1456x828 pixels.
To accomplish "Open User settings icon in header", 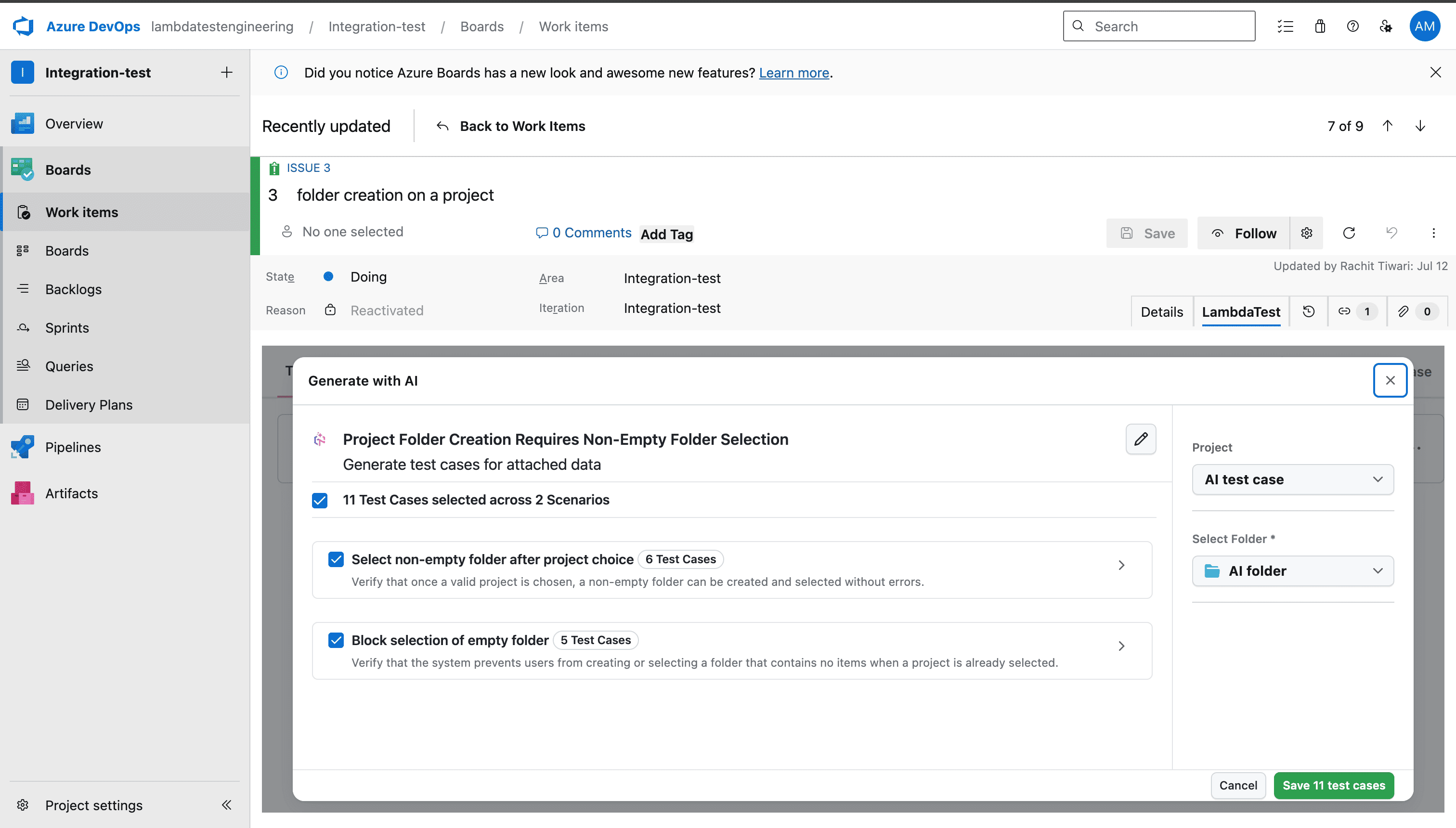I will [1386, 26].
